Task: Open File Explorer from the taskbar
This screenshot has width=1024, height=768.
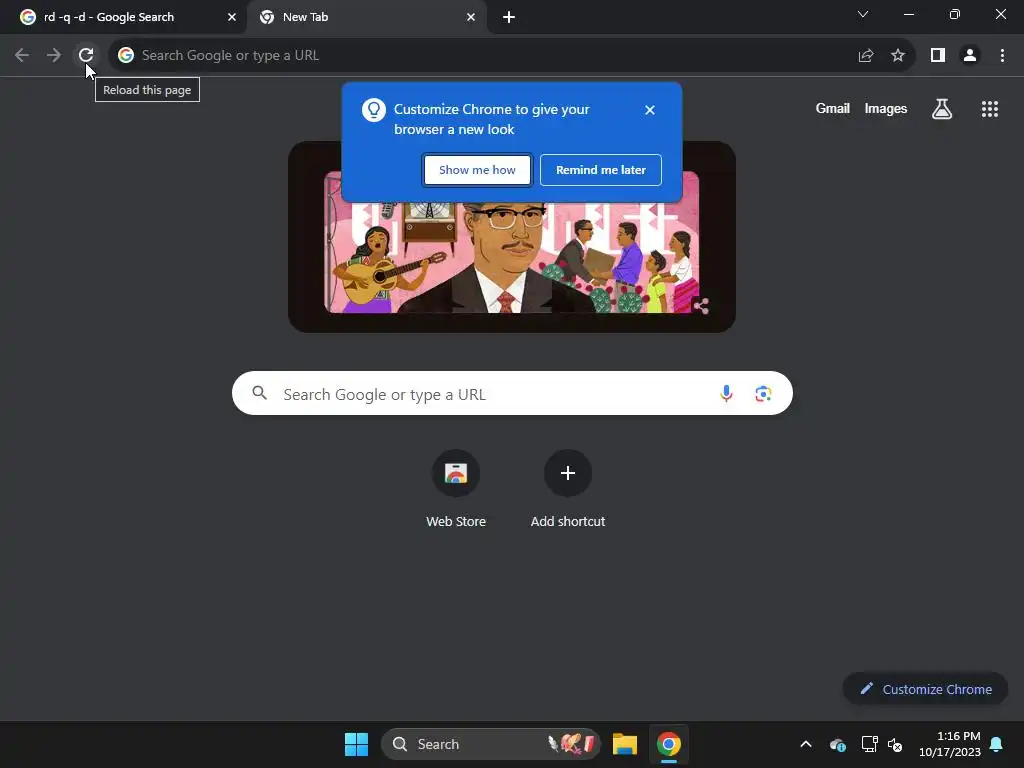Action: [625, 744]
